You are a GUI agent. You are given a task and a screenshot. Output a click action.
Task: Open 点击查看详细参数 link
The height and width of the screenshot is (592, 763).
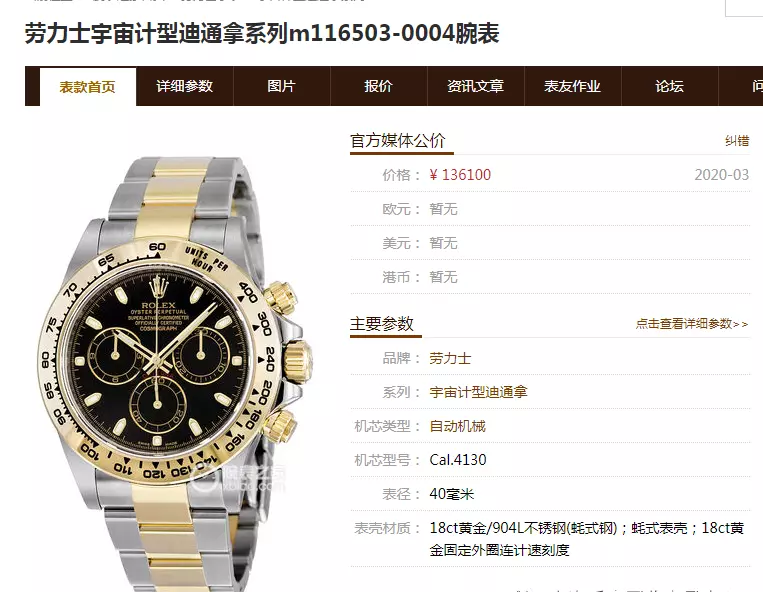(x=691, y=324)
